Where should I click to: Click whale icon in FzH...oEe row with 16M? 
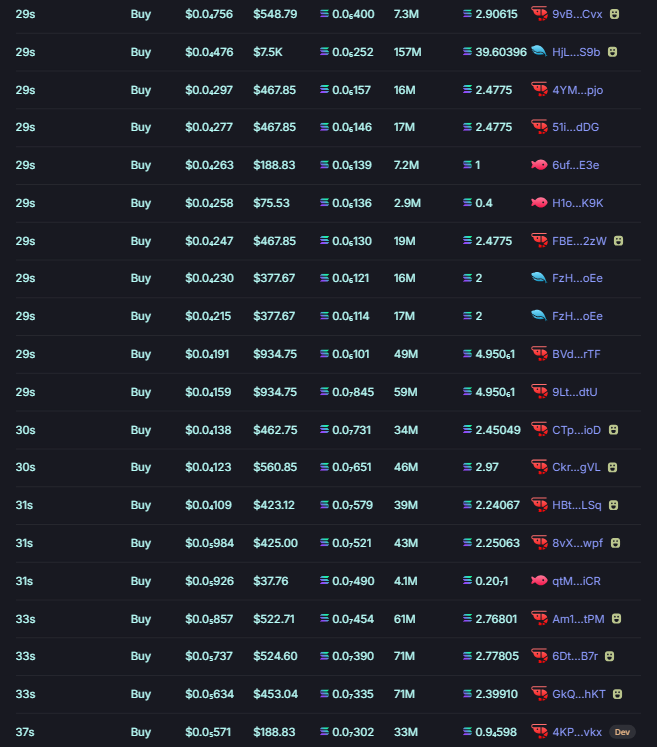[x=539, y=277]
